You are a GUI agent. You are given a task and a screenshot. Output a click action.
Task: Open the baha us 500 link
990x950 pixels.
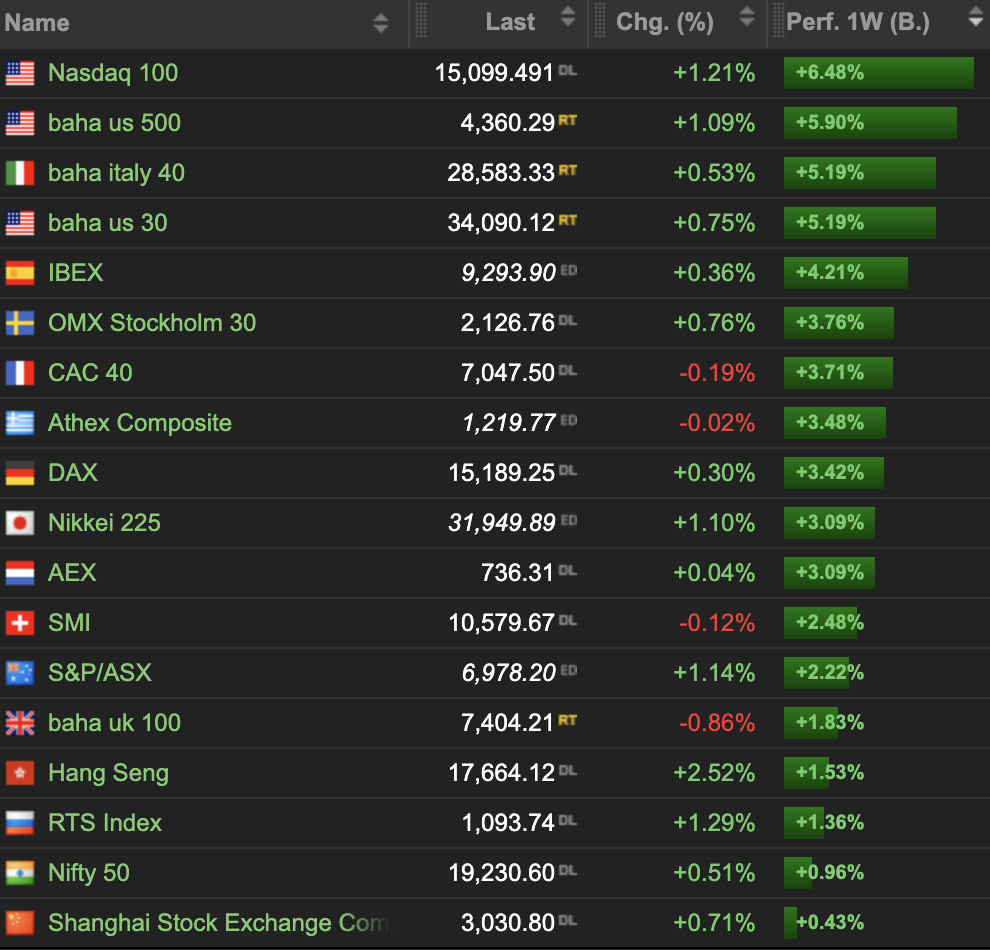pos(114,123)
